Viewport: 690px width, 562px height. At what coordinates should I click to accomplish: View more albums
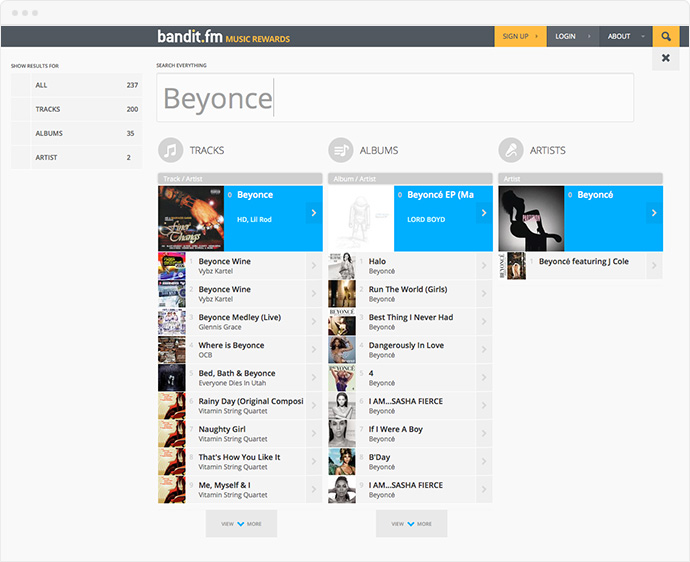coord(411,524)
